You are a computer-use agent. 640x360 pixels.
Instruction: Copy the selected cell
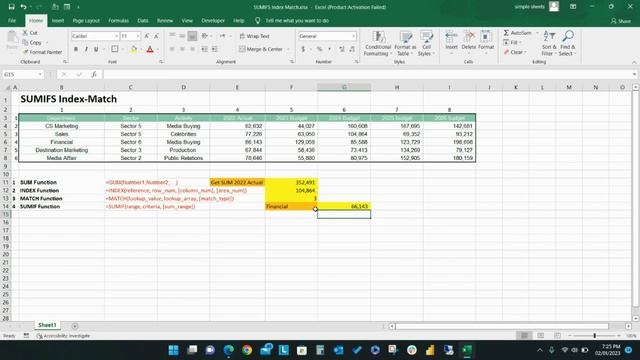[32, 42]
